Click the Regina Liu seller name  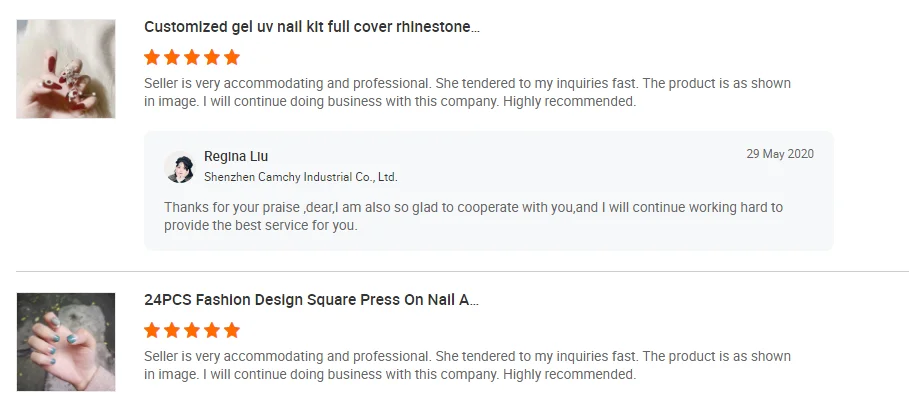point(236,156)
